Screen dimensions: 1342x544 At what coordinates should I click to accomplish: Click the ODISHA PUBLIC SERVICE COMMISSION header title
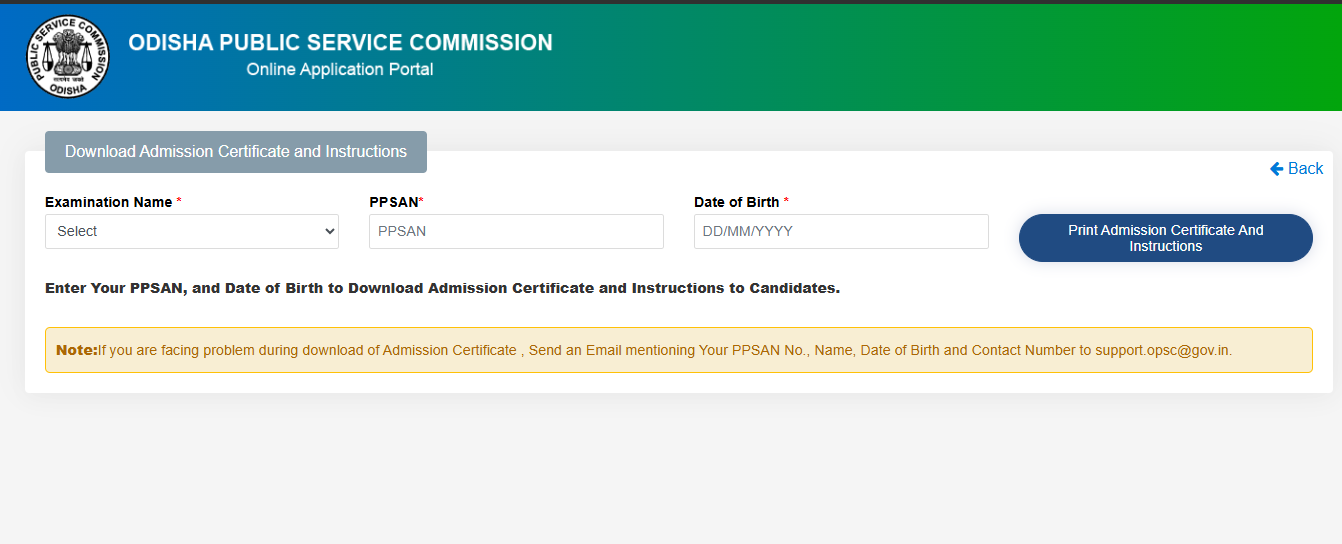[x=340, y=43]
